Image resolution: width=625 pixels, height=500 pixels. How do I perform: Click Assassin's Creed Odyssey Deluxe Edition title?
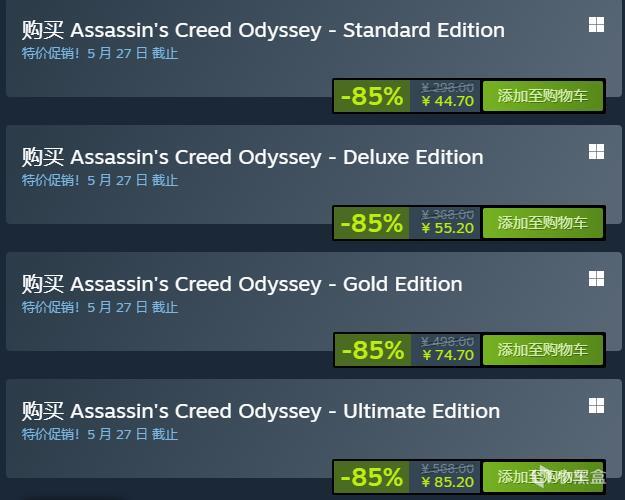(x=252, y=157)
